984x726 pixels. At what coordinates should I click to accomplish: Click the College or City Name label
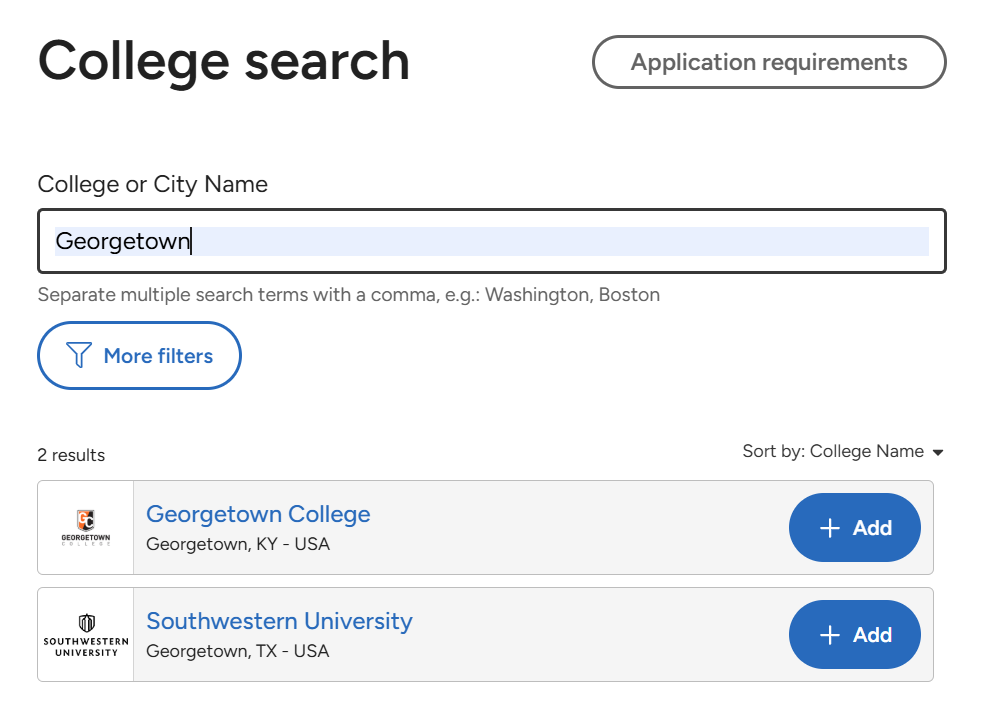pos(152,184)
